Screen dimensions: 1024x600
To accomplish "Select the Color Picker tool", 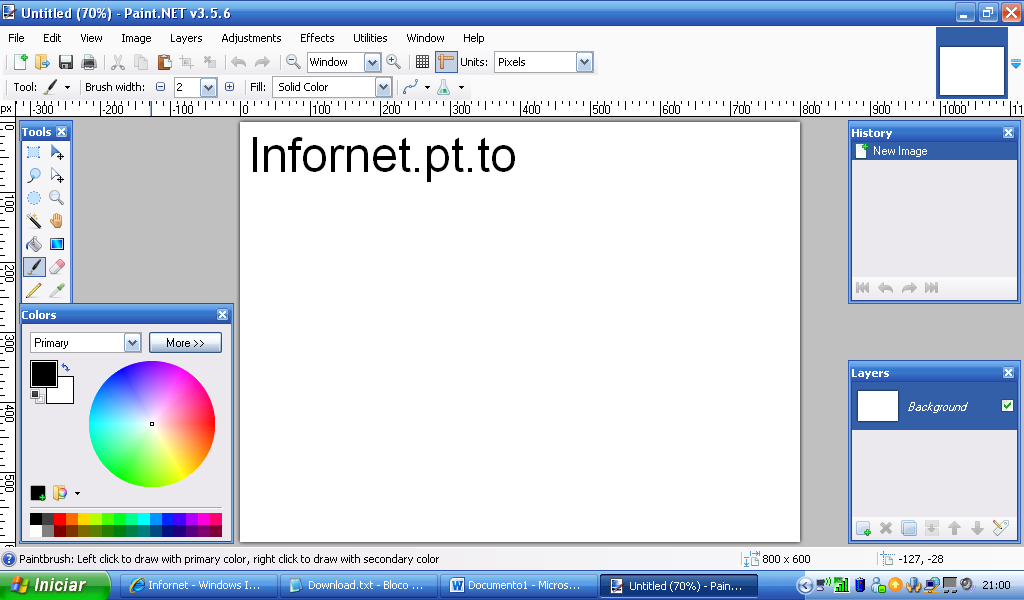I will [57, 290].
